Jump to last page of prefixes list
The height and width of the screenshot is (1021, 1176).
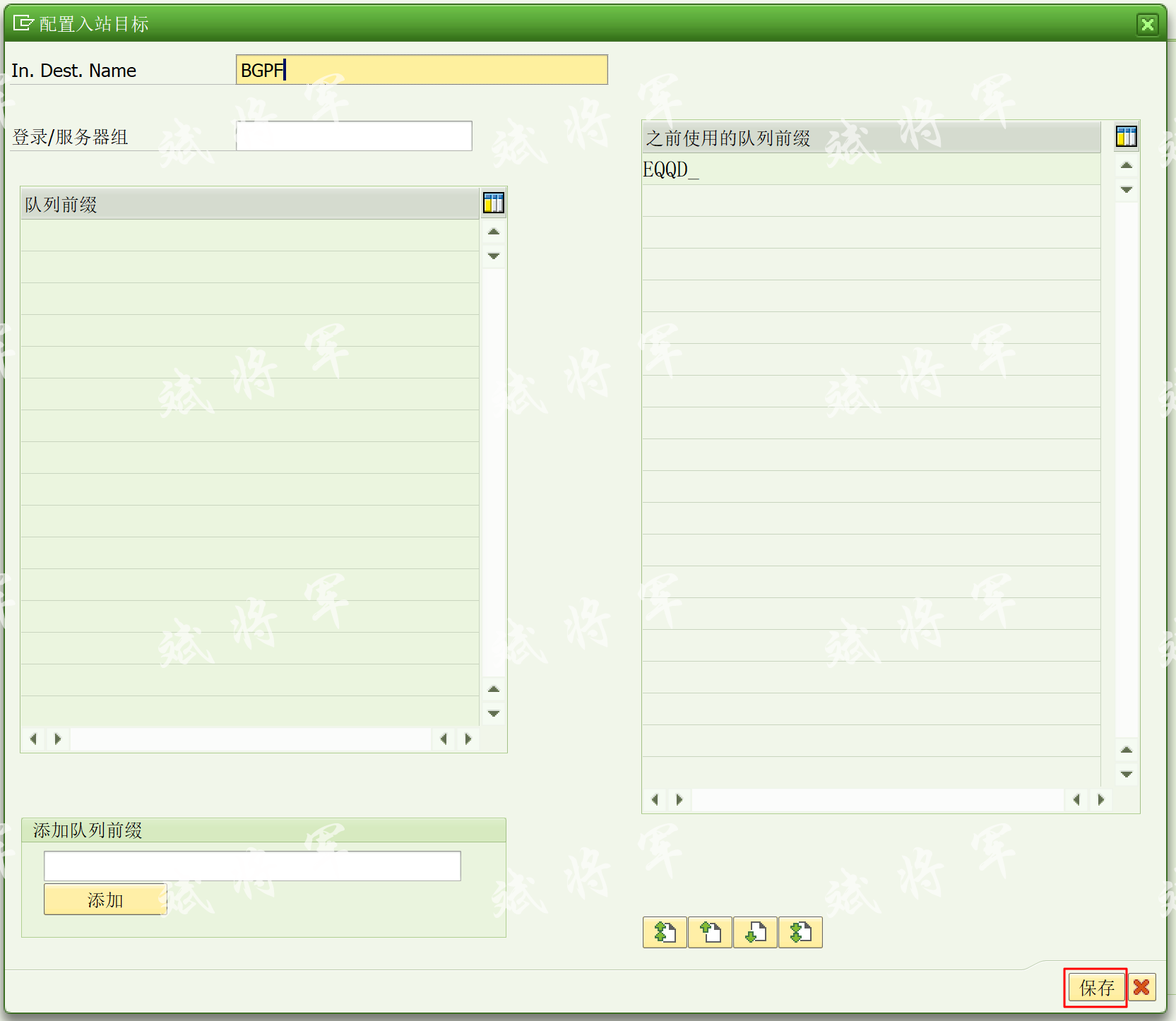pyautogui.click(x=800, y=933)
